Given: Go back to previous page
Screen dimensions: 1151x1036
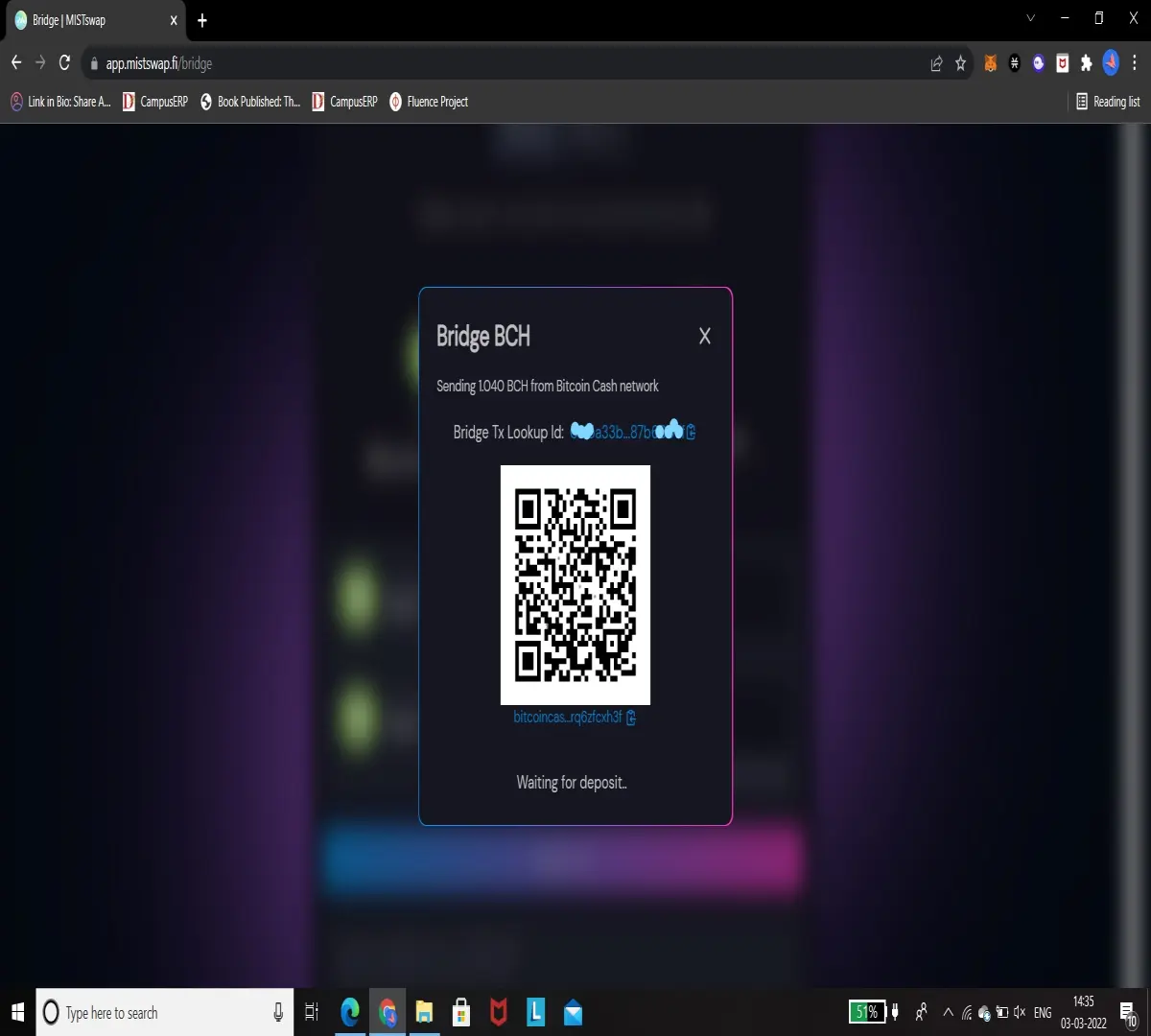Looking at the screenshot, I should pyautogui.click(x=16, y=63).
